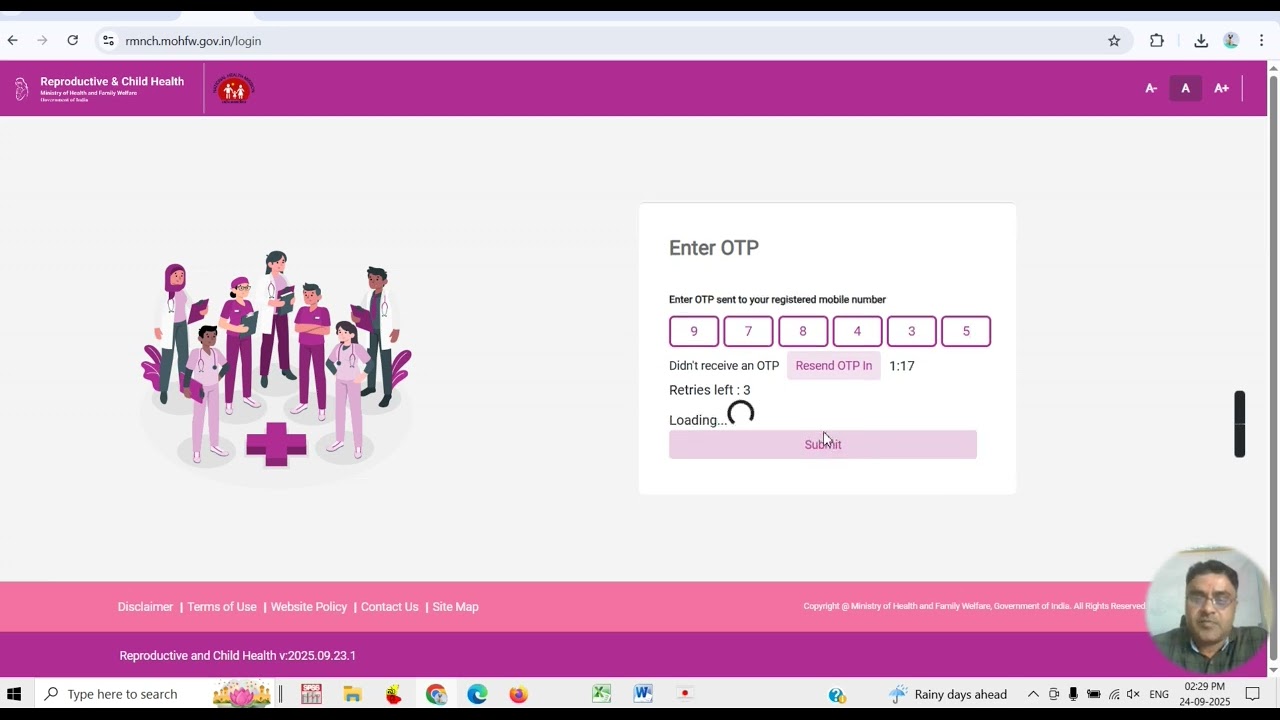View site information next to the URL
Viewport: 1280px width, 720px height.
click(x=108, y=41)
